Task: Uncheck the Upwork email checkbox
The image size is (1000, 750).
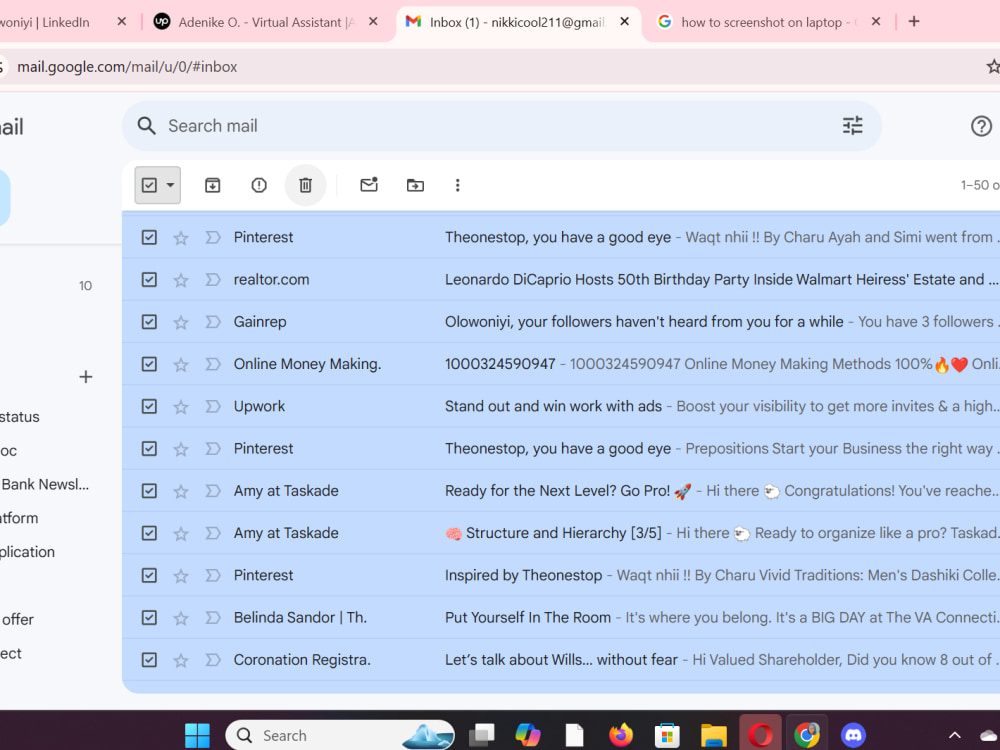Action: pyautogui.click(x=149, y=406)
